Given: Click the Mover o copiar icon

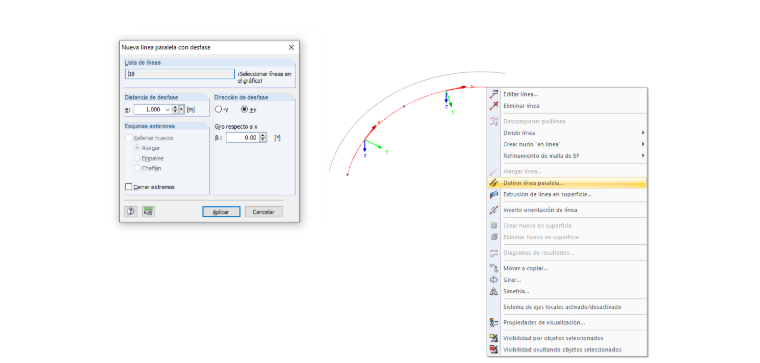Looking at the screenshot, I should click(494, 268).
